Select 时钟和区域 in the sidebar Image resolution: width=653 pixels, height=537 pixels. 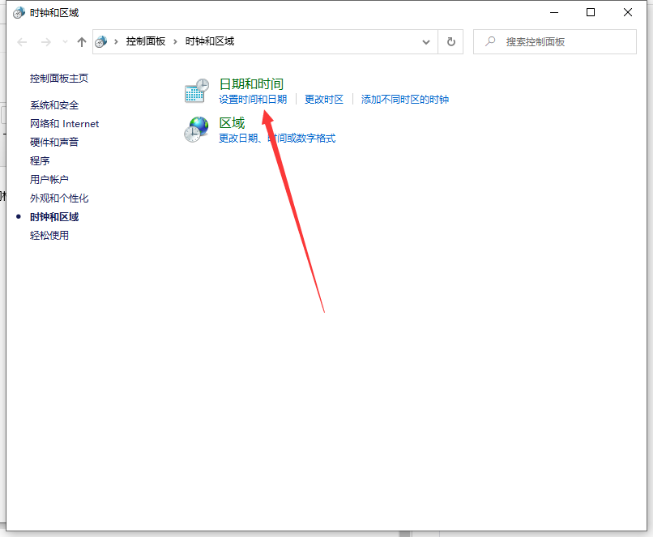coord(54,217)
